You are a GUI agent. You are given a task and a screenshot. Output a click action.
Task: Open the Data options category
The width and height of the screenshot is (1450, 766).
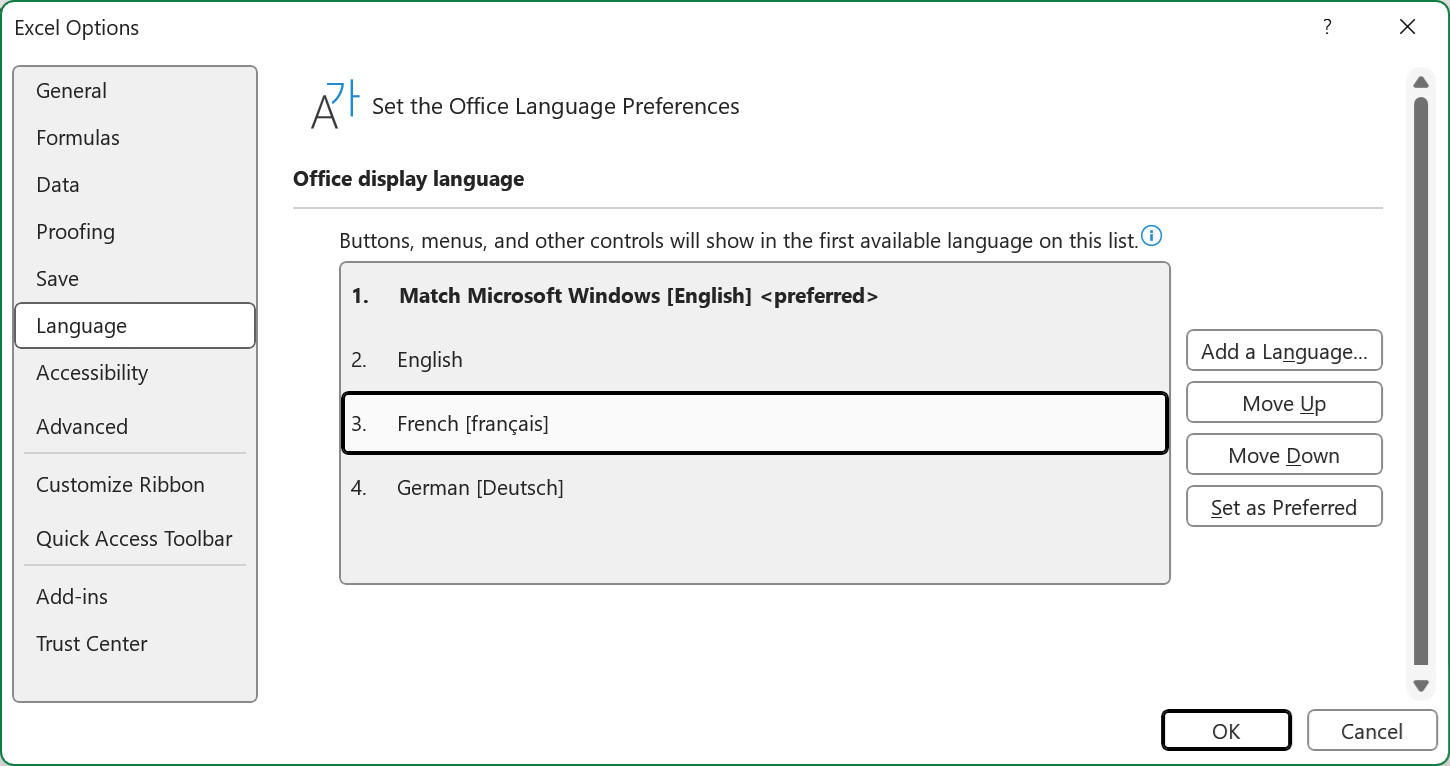135,185
